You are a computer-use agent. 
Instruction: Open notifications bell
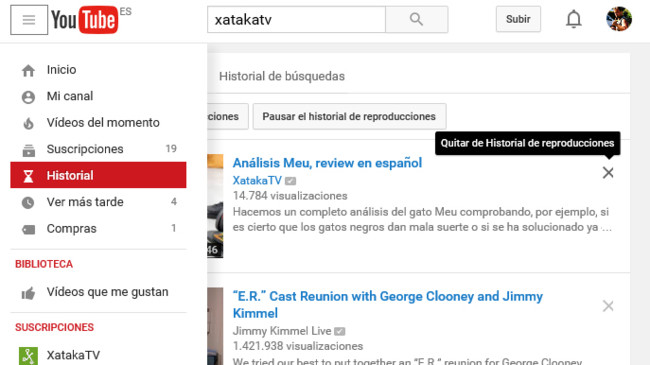574,19
